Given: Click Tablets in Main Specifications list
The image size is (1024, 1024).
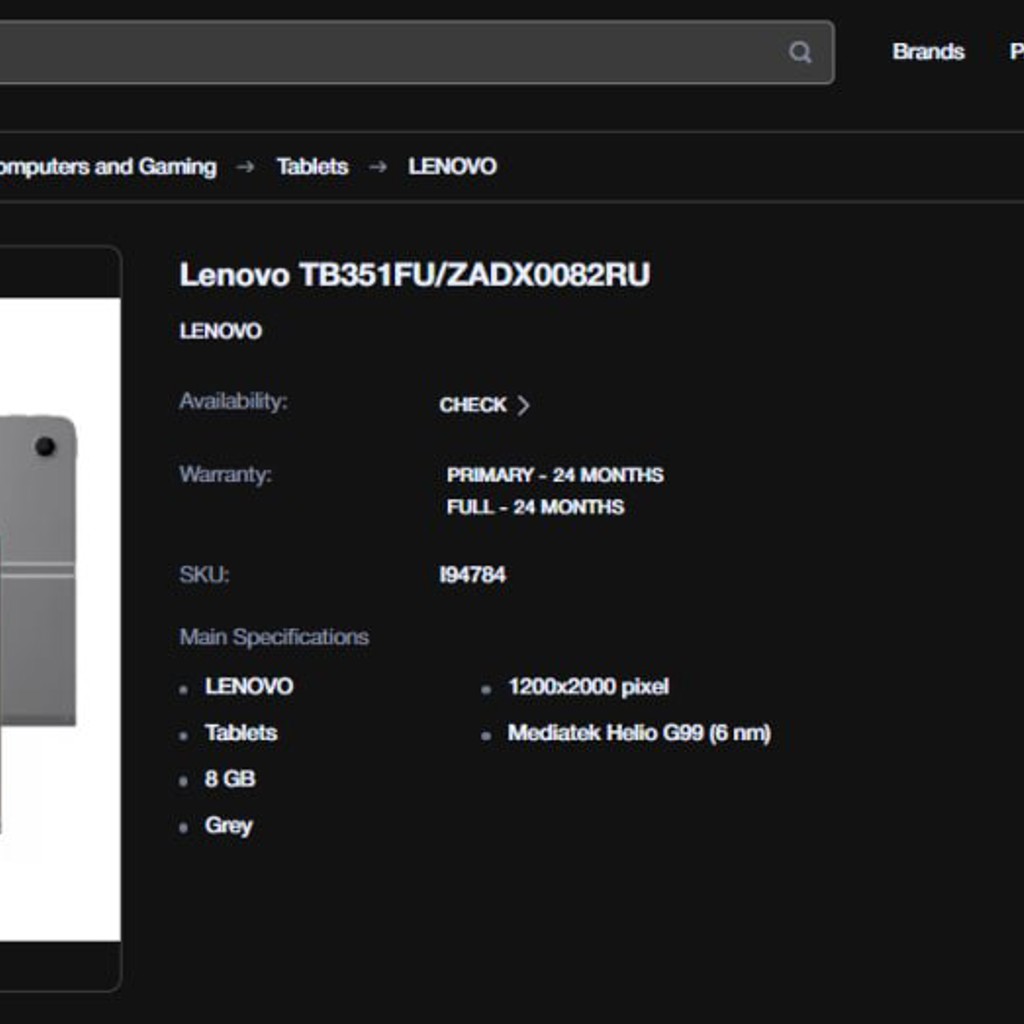Looking at the screenshot, I should 240,733.
